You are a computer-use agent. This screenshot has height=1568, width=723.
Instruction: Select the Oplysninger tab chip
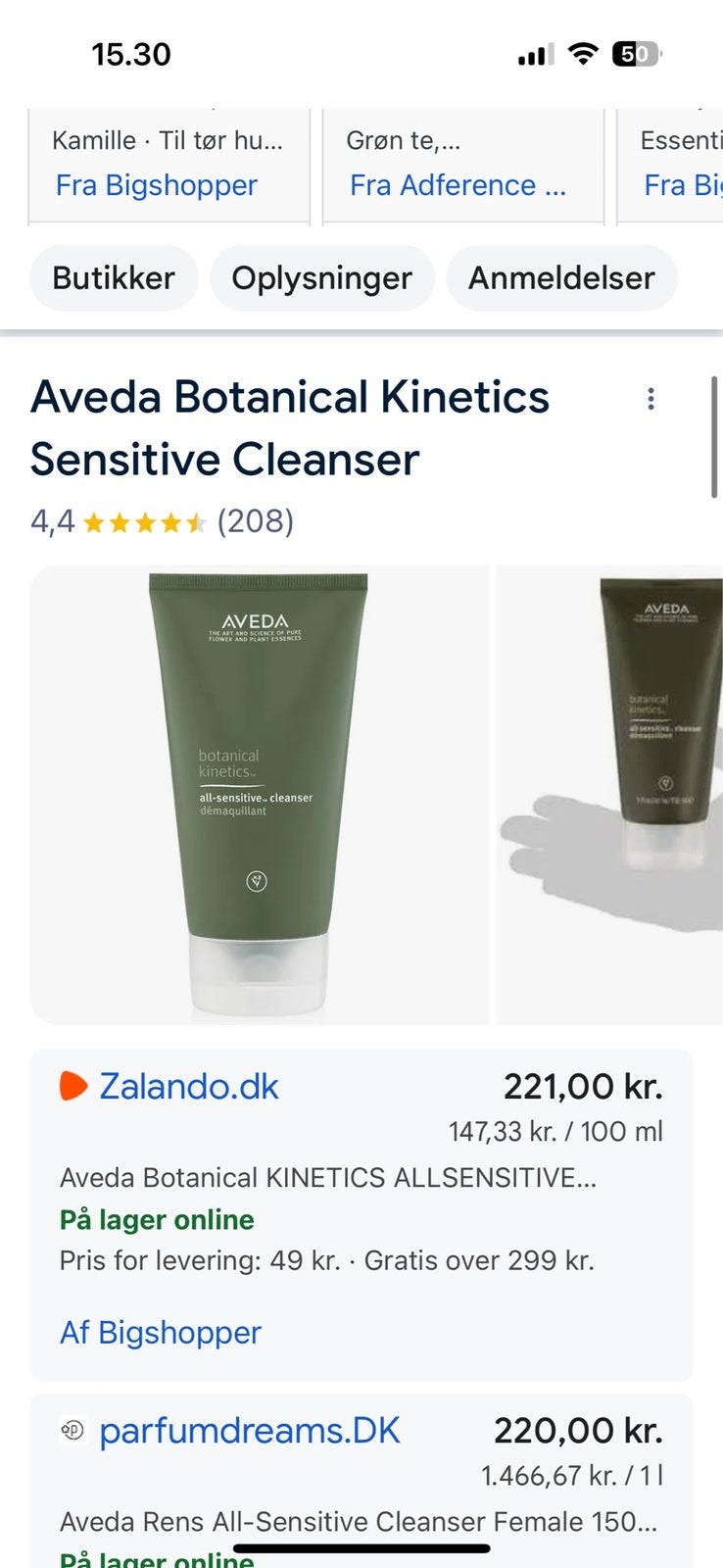tap(321, 277)
